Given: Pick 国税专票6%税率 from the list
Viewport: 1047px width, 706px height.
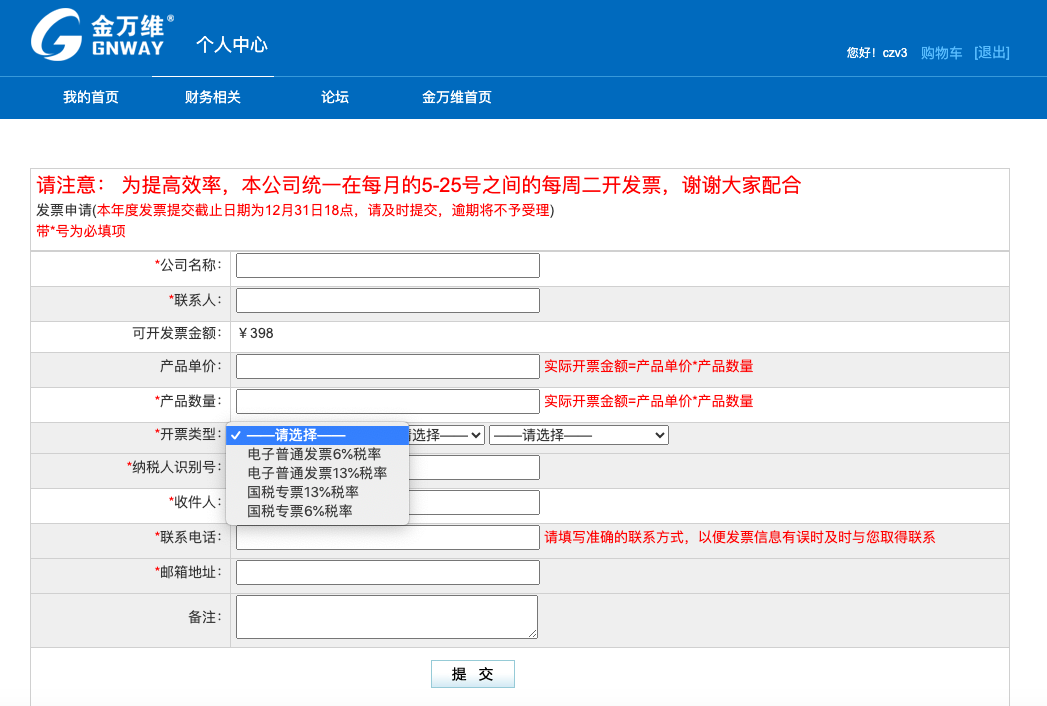Looking at the screenshot, I should (300, 511).
